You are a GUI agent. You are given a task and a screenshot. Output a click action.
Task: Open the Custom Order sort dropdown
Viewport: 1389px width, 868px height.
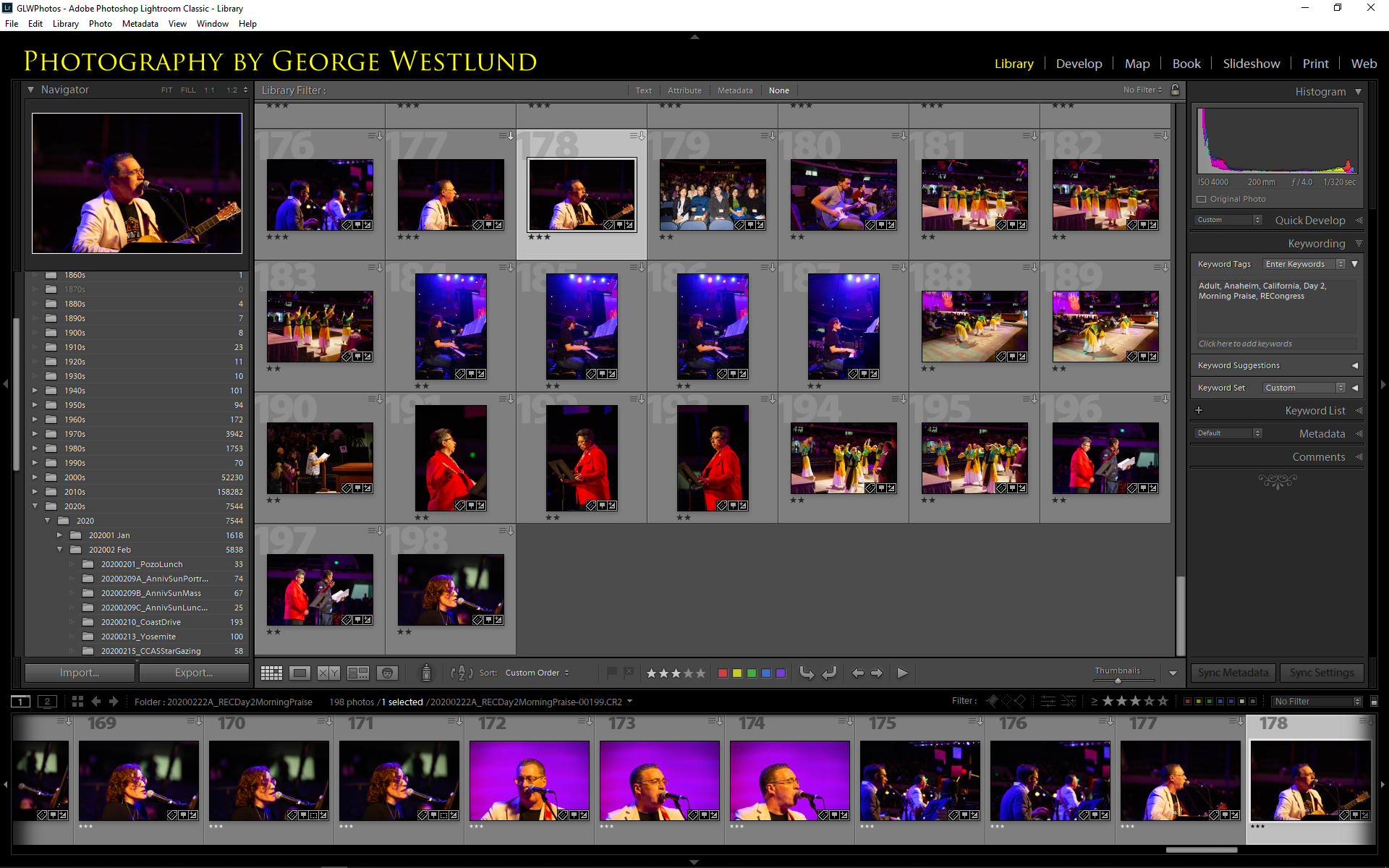(x=537, y=673)
